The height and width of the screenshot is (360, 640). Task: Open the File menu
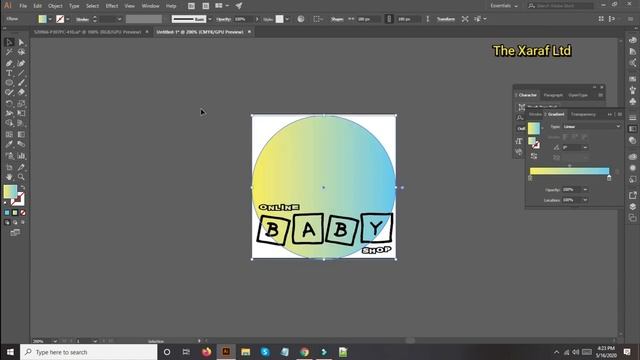pos(23,6)
